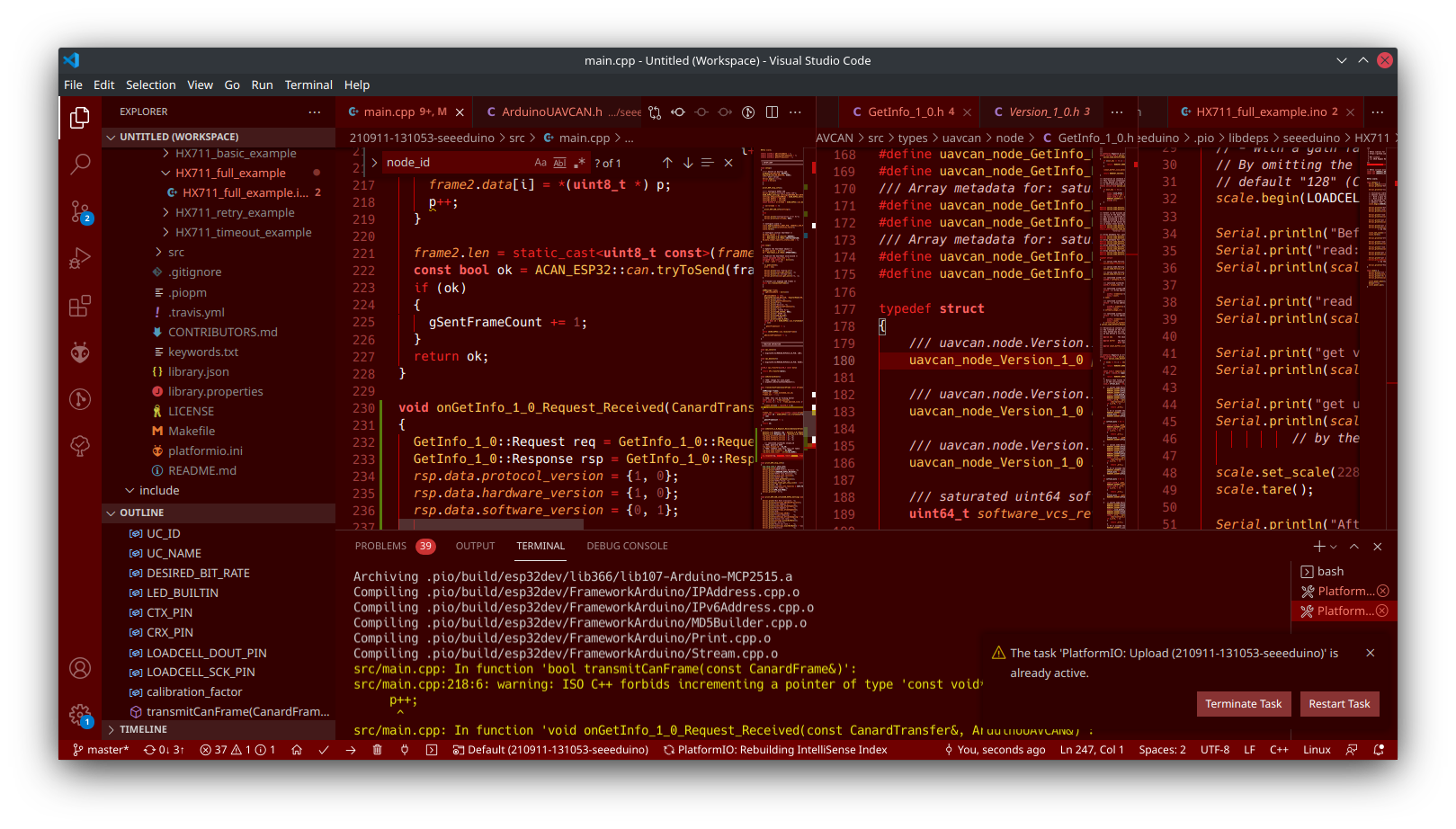Image resolution: width=1456 pixels, height=829 pixels.
Task: Toggle Match Case in the find widget
Action: click(x=540, y=163)
